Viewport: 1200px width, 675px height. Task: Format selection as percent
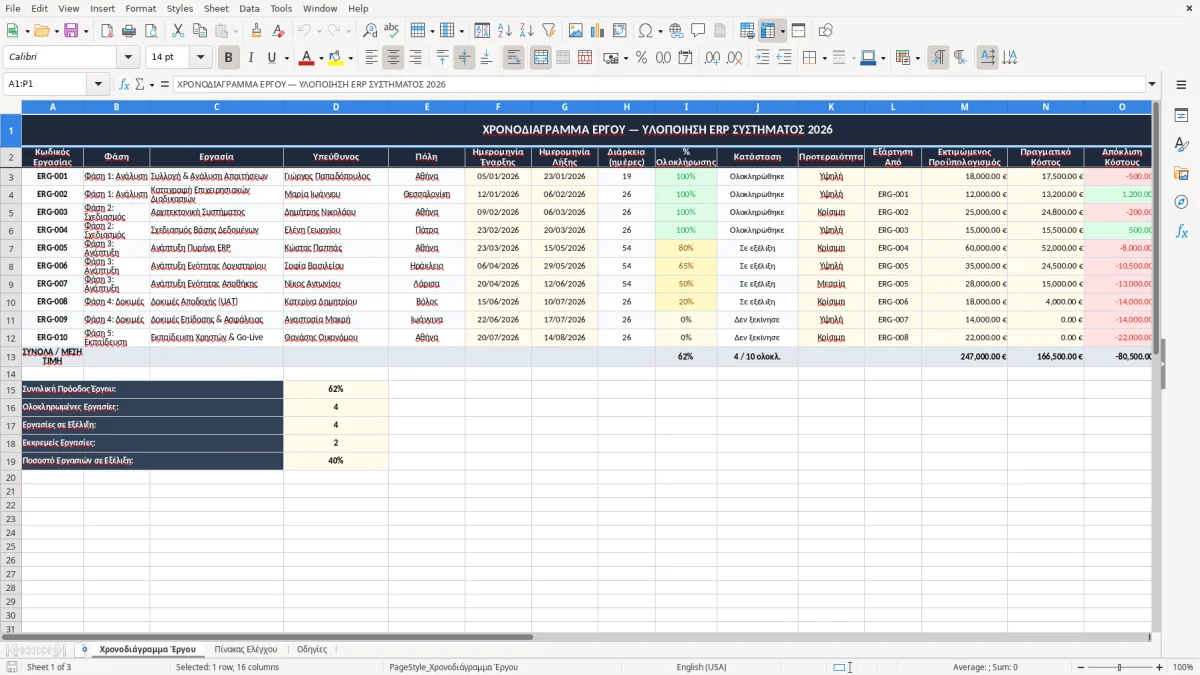tap(641, 58)
